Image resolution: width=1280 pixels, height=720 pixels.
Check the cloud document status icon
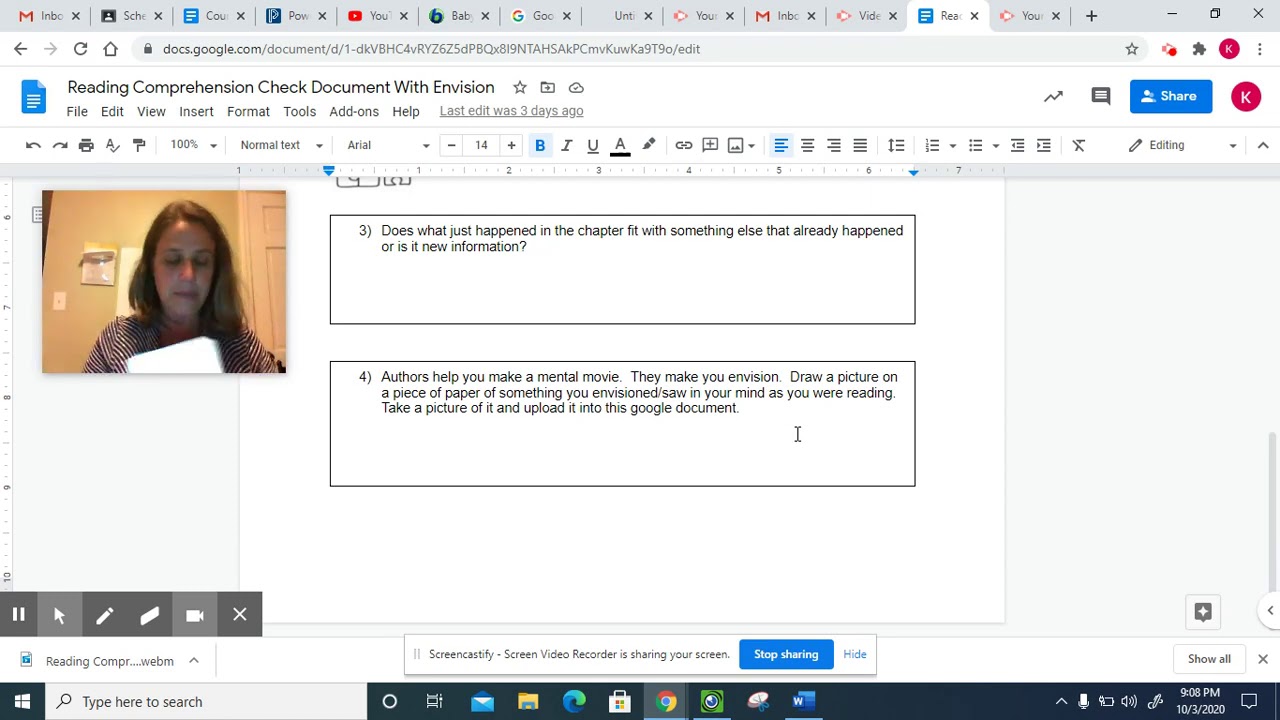pyautogui.click(x=576, y=87)
